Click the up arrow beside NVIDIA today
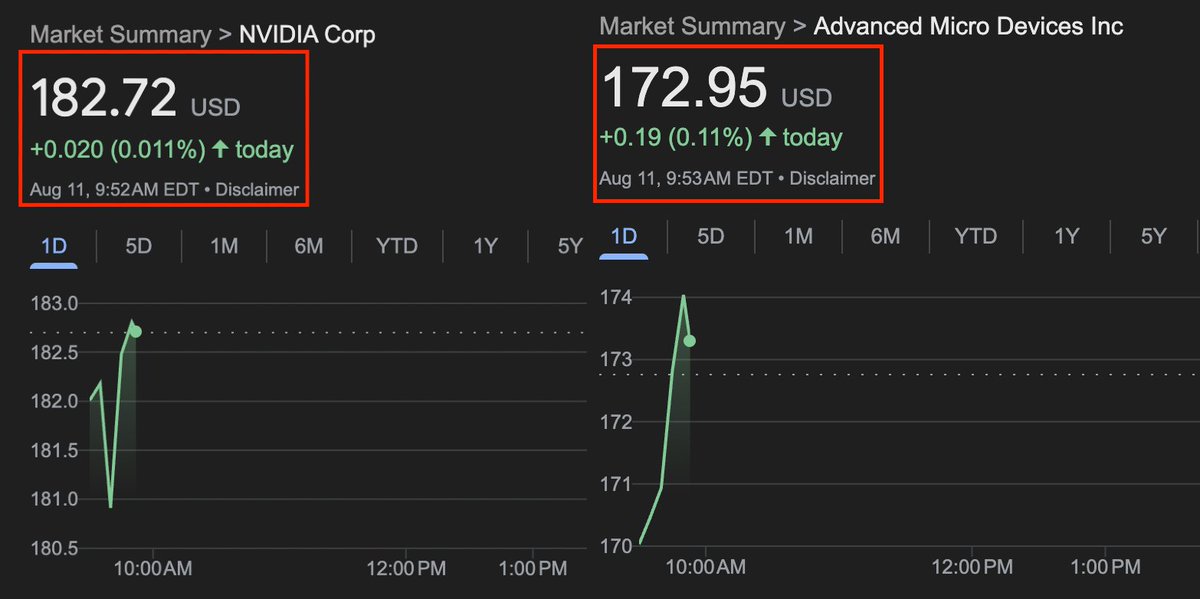This screenshot has width=1200, height=599. 219,150
